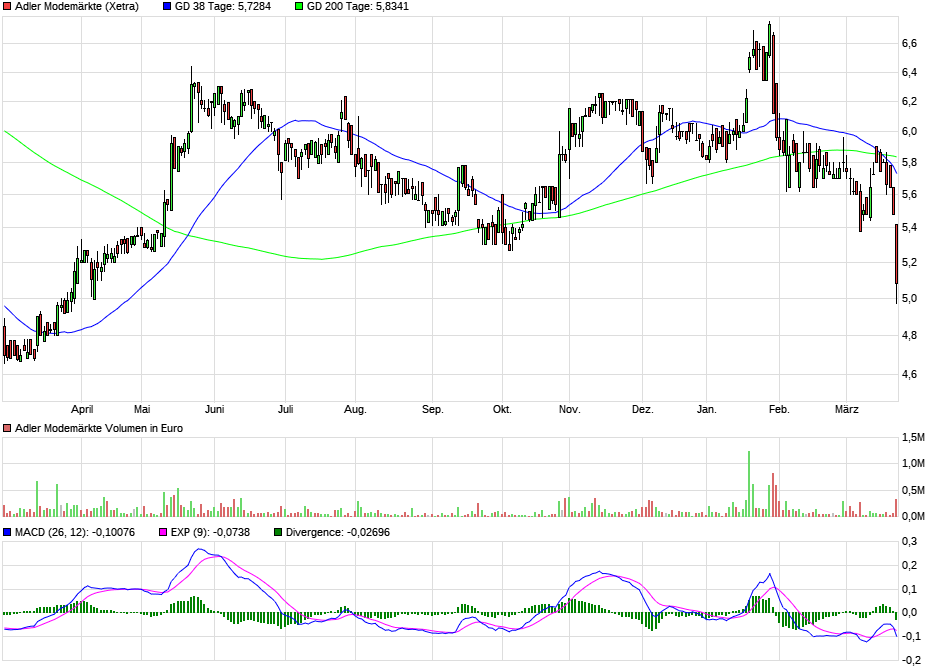Click the 0,0M volume axis value

click(914, 516)
